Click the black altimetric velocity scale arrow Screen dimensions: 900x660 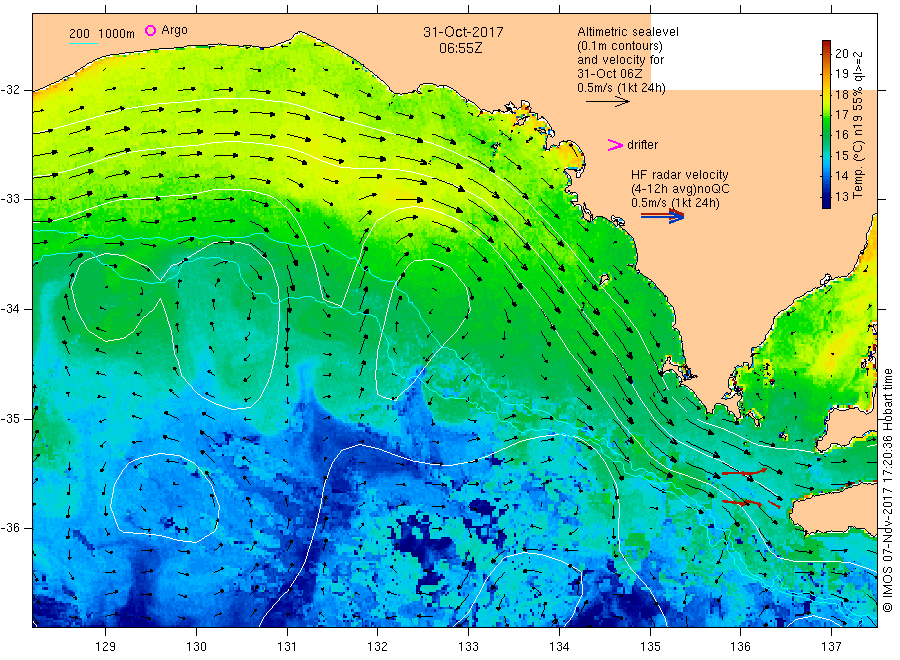[607, 102]
